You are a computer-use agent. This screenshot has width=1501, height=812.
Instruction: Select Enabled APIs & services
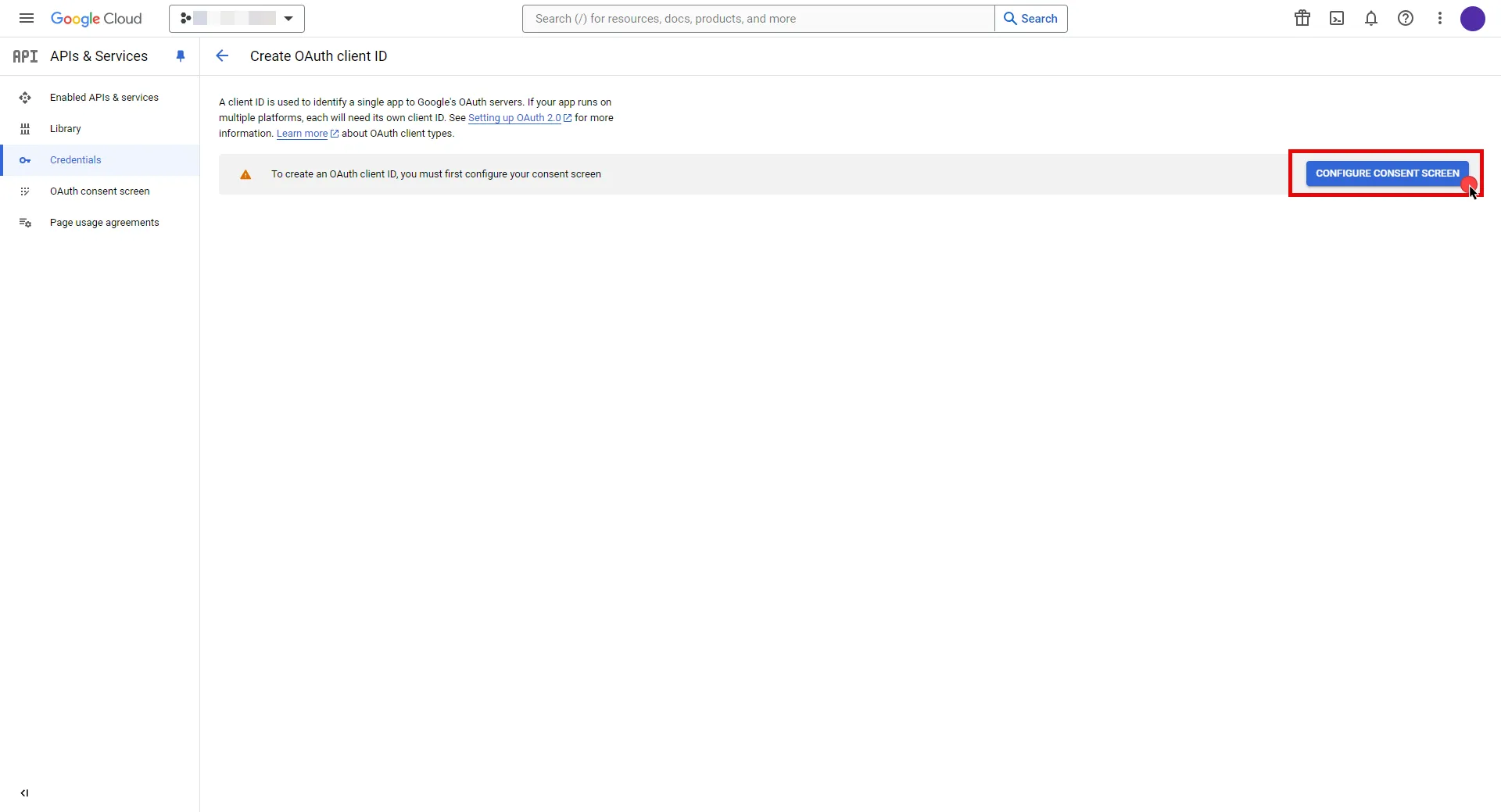coord(103,97)
